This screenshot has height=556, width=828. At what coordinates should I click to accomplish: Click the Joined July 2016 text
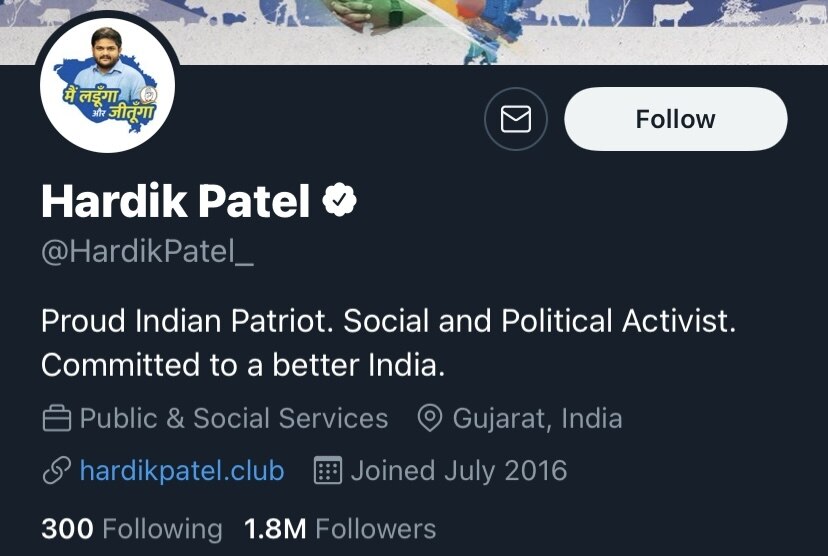458,471
